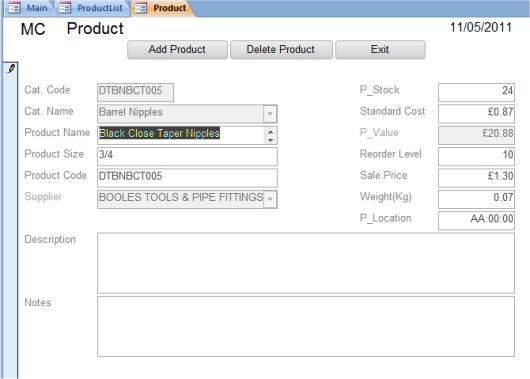Click the Description label

50,240
